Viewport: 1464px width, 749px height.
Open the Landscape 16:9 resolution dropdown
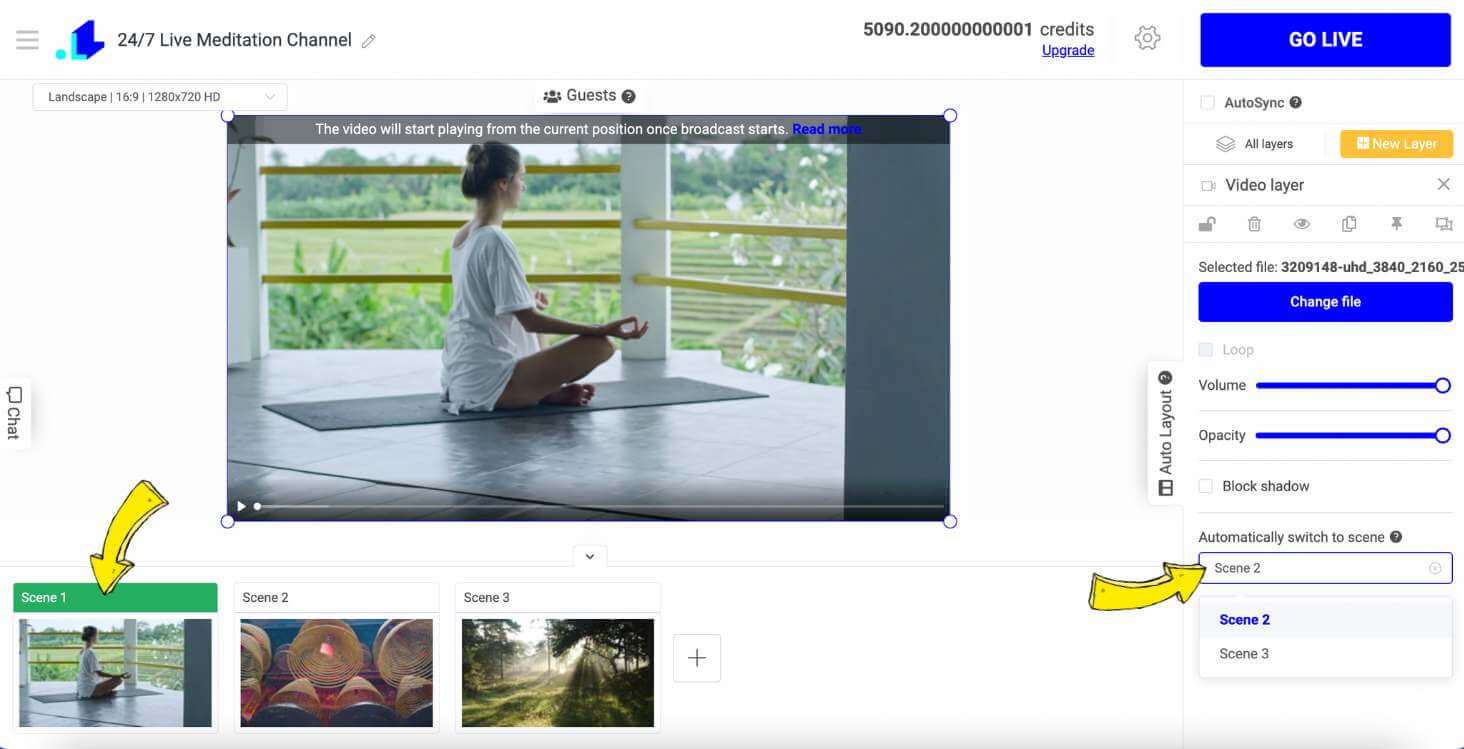[x=160, y=97]
